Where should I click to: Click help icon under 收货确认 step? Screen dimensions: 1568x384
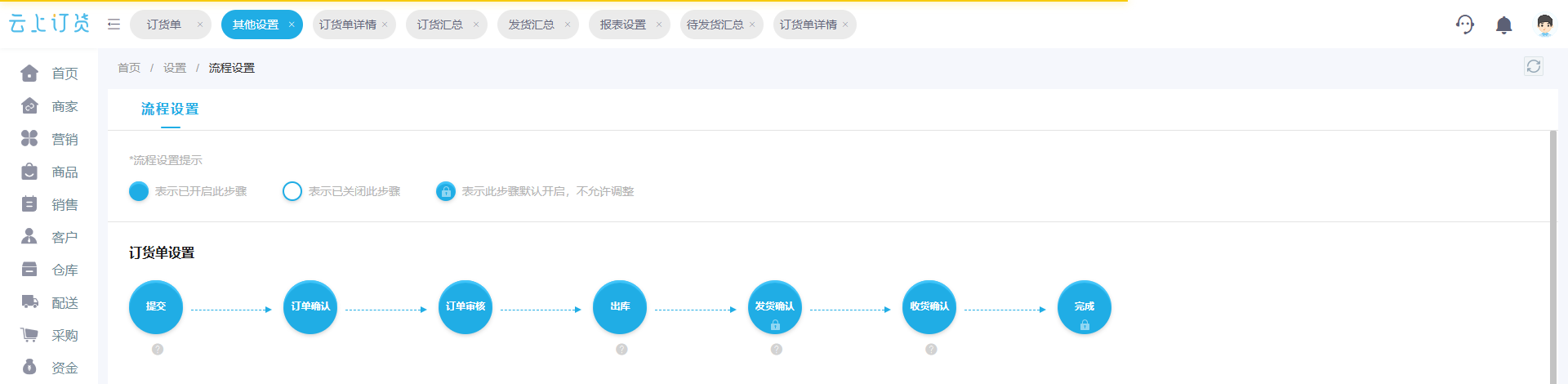pos(931,349)
